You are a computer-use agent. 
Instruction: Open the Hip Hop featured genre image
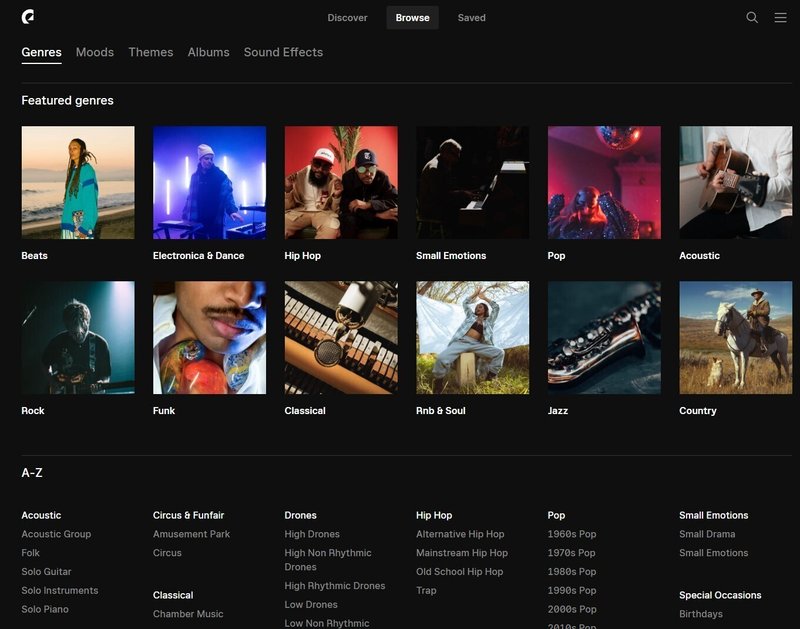click(341, 183)
